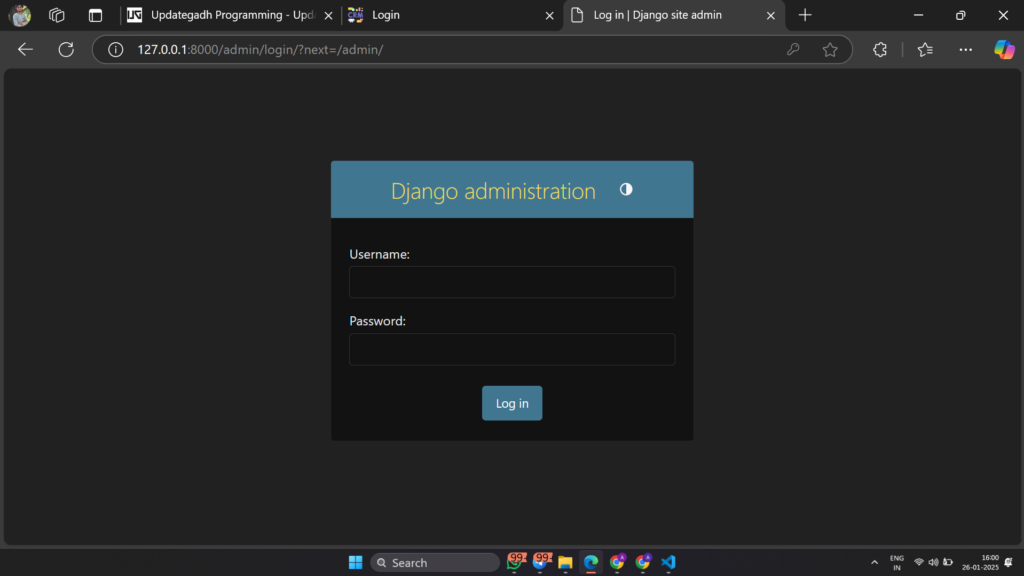
Task: Submit the form with the Log in button
Action: [512, 403]
